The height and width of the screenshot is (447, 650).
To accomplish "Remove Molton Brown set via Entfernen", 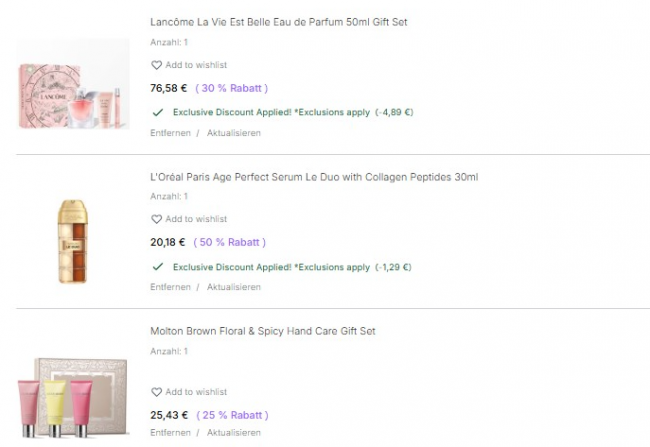I will pyautogui.click(x=170, y=433).
